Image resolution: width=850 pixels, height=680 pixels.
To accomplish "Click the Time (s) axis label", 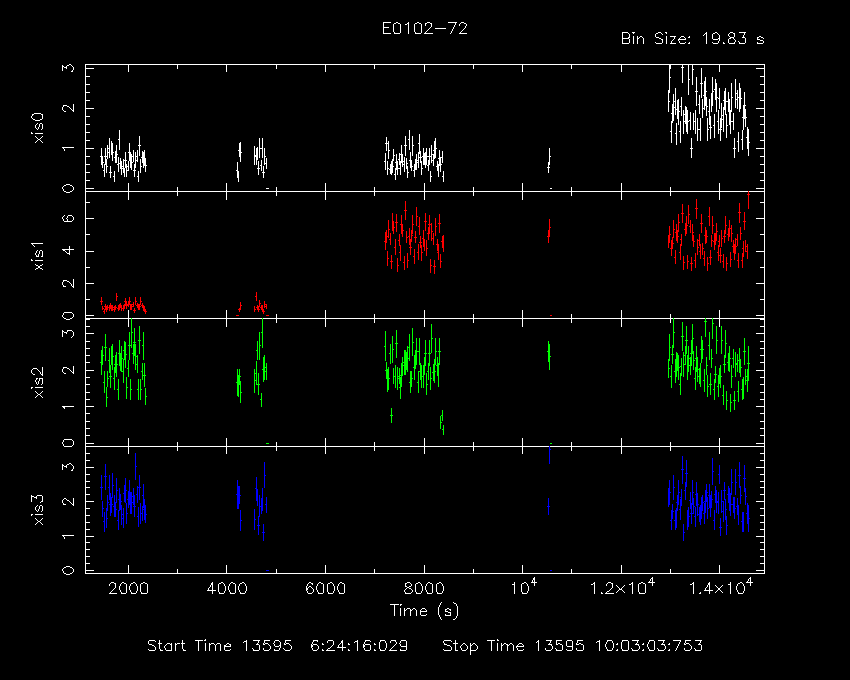I will (424, 611).
